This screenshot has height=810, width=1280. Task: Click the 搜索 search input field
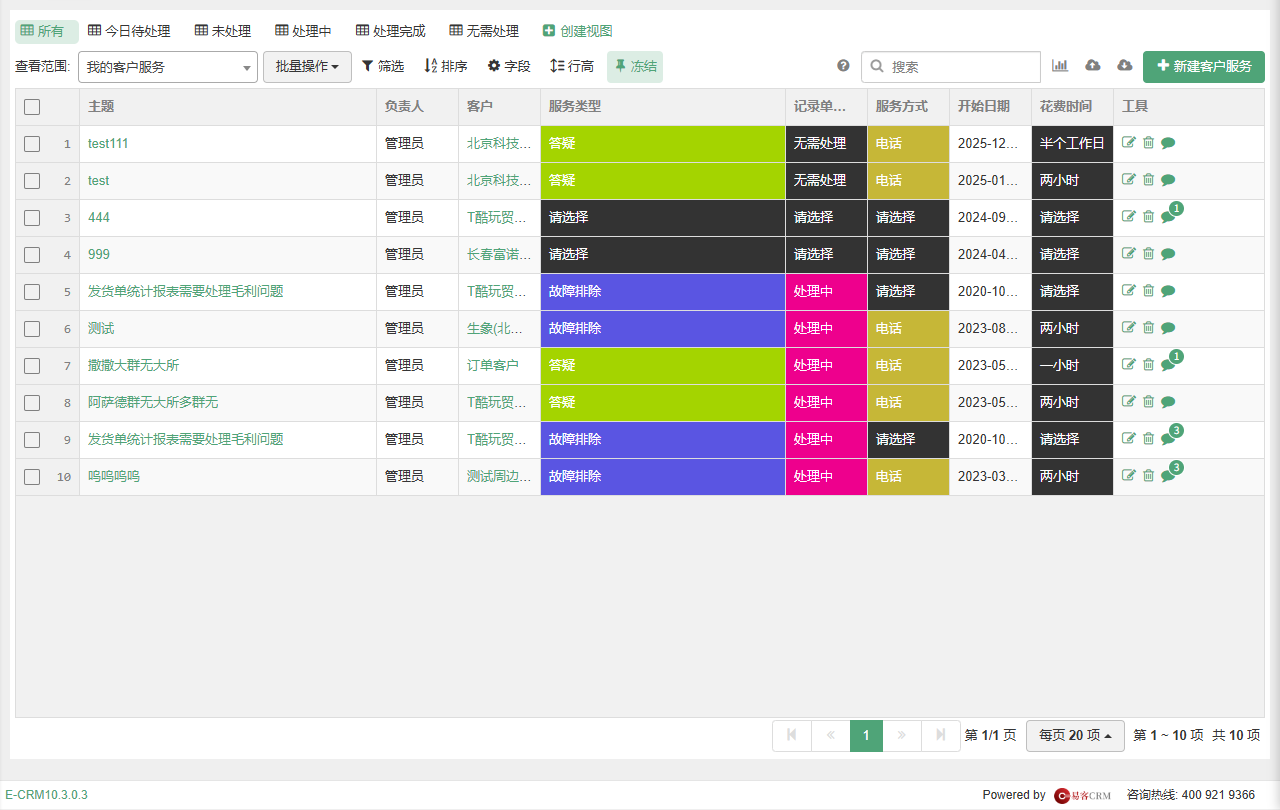[951, 67]
